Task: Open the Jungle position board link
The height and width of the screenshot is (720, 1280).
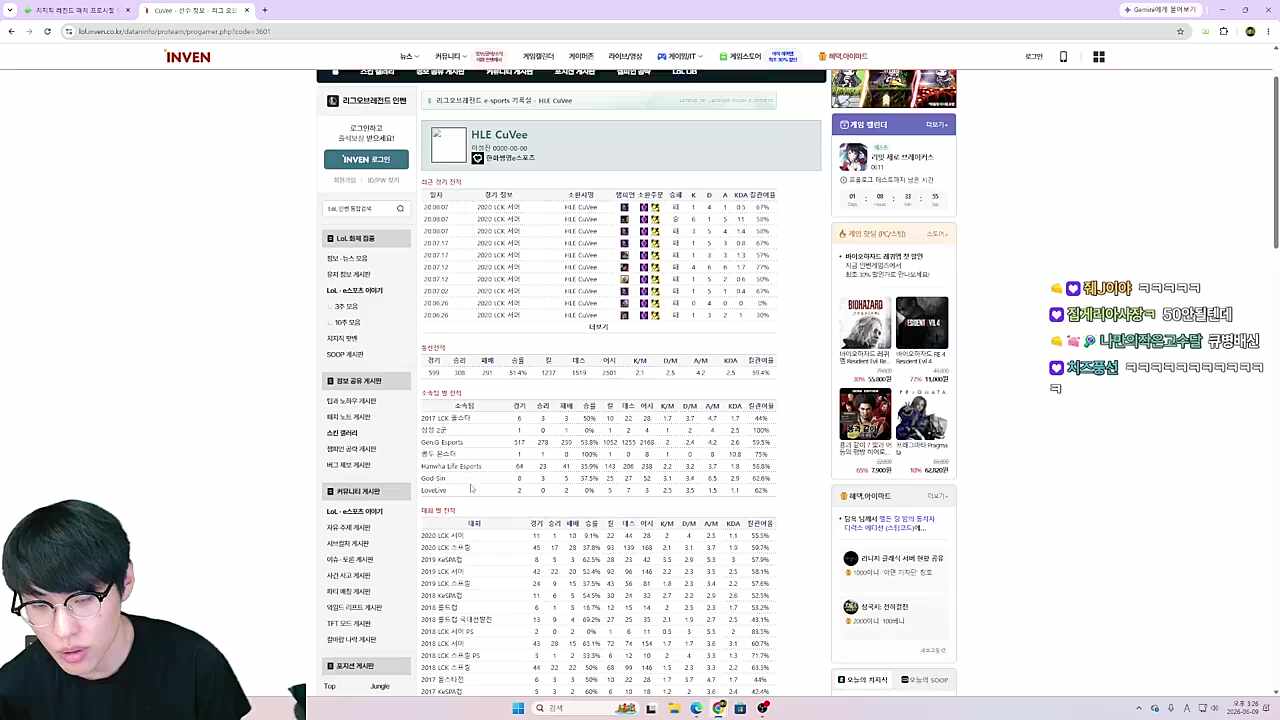Action: [x=380, y=686]
